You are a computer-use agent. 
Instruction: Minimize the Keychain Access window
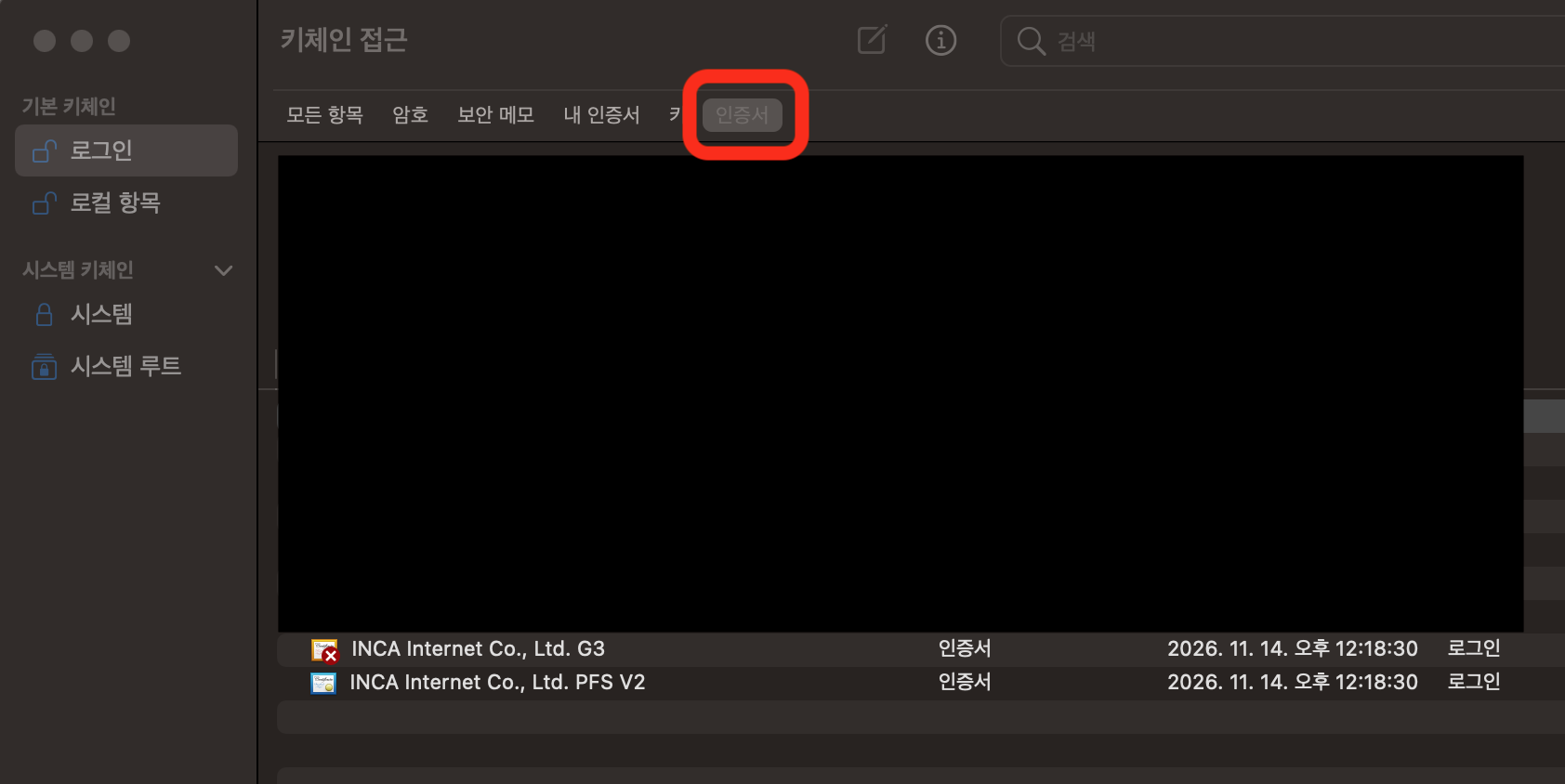pos(82,41)
